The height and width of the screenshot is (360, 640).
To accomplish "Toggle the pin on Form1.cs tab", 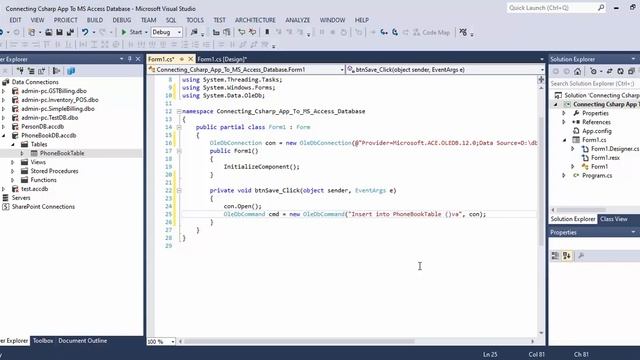I will click(182, 59).
